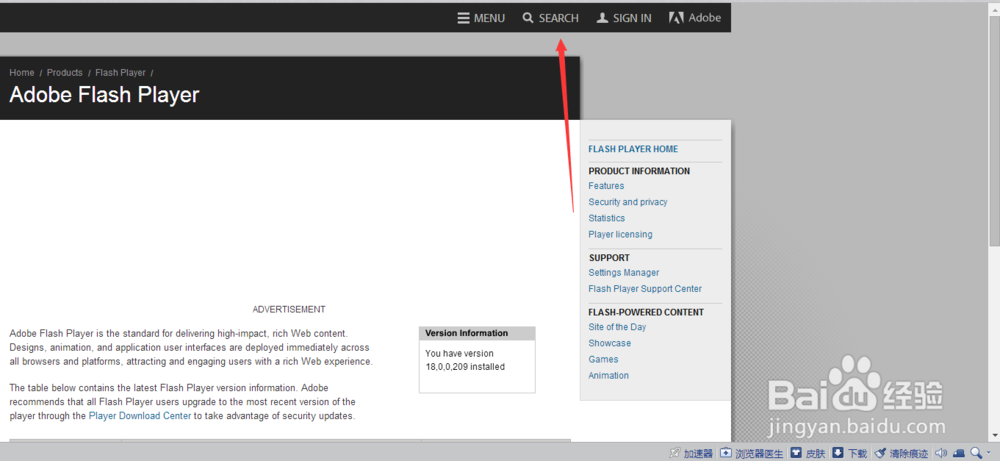The height and width of the screenshot is (461, 1000).
Task: Open Statistics sidebar link
Action: [x=607, y=218]
